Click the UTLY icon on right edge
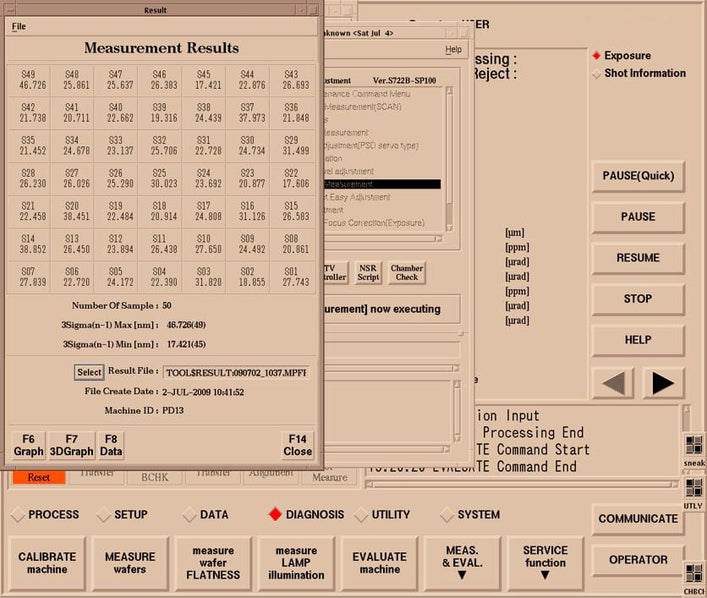 (x=694, y=488)
